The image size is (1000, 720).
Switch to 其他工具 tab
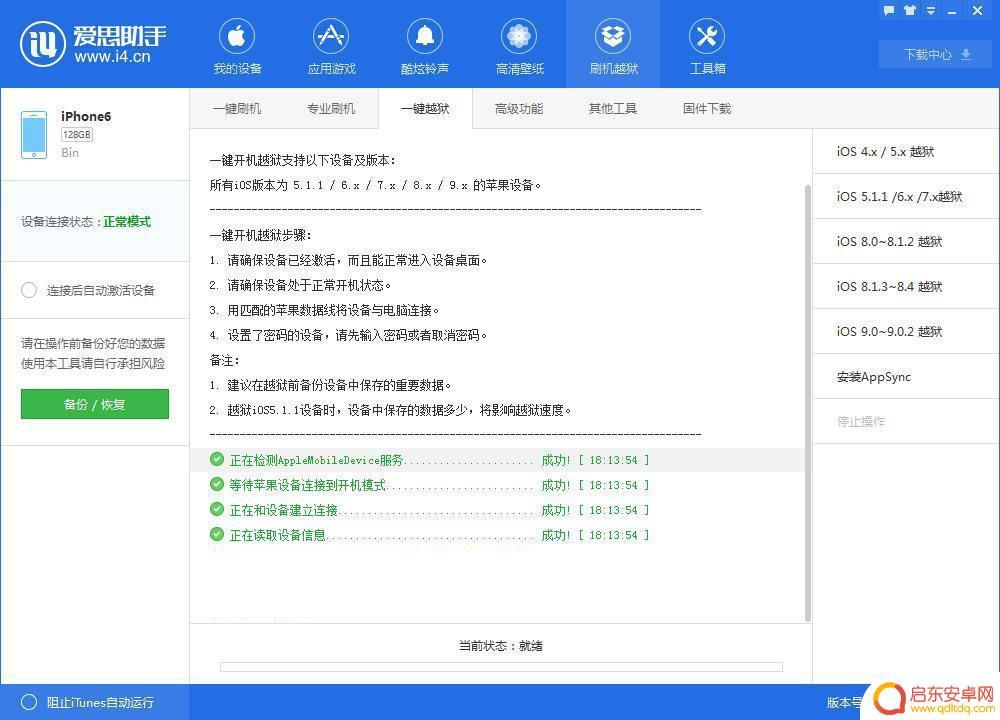(612, 108)
